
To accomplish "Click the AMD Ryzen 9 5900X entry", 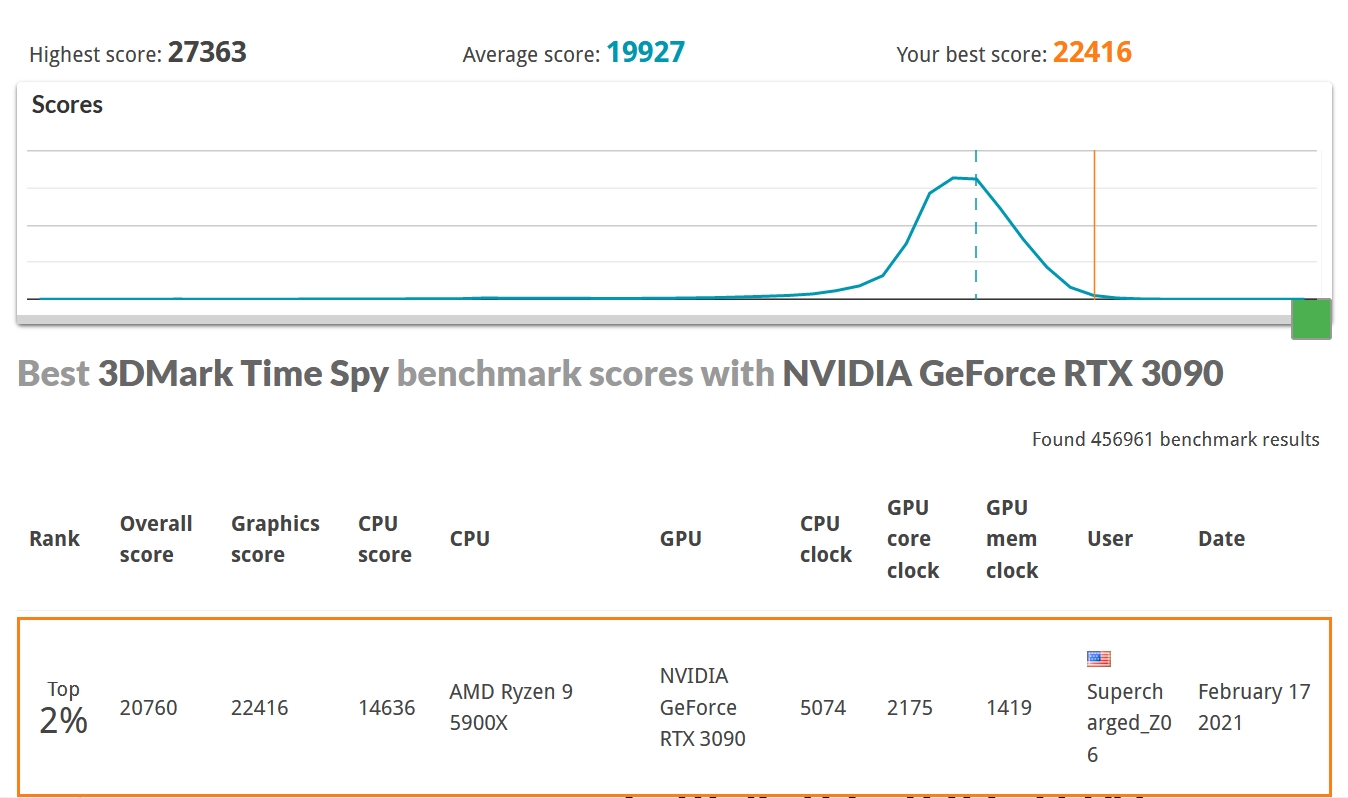I will 511,707.
